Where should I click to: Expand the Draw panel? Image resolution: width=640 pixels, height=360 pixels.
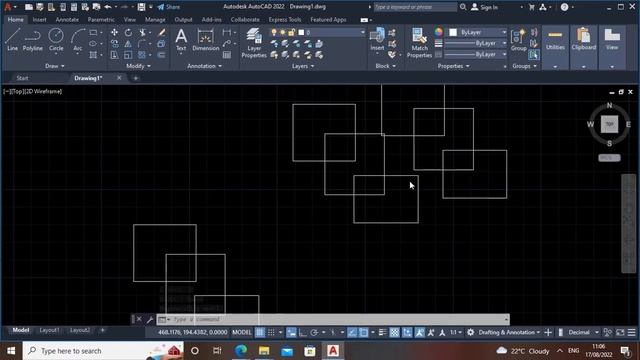[x=55, y=66]
